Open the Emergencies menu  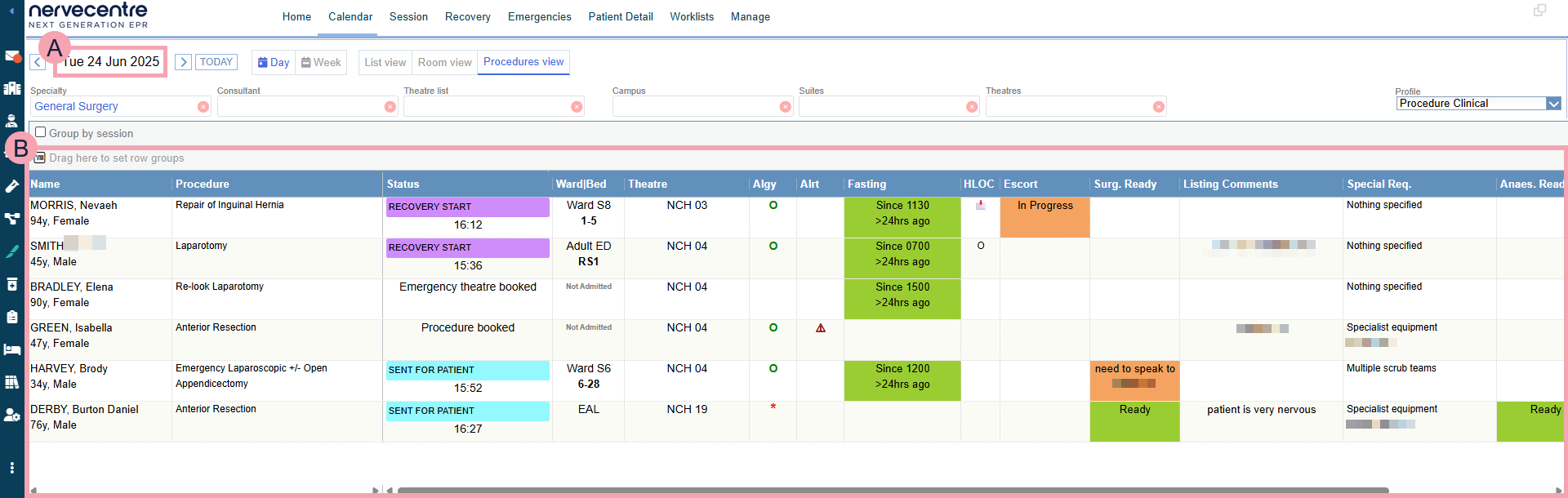coord(539,17)
